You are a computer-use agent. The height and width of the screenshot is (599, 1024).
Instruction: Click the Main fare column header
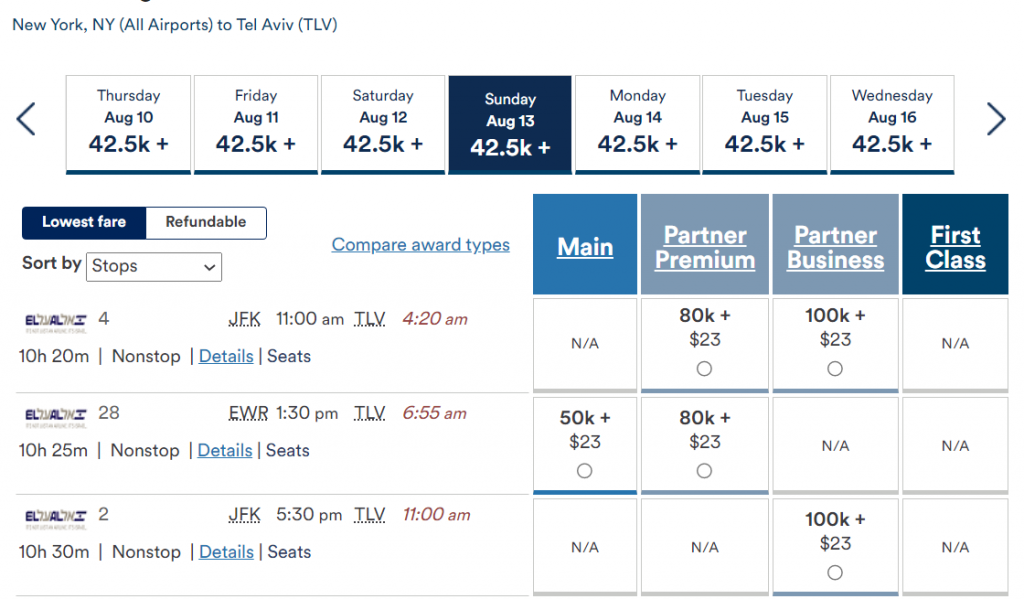[584, 244]
